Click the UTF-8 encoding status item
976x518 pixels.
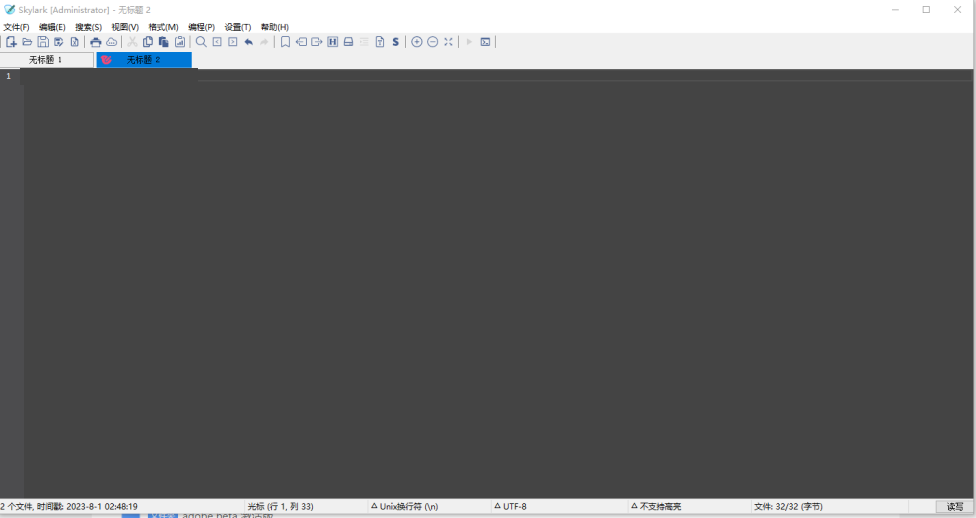[x=510, y=507]
